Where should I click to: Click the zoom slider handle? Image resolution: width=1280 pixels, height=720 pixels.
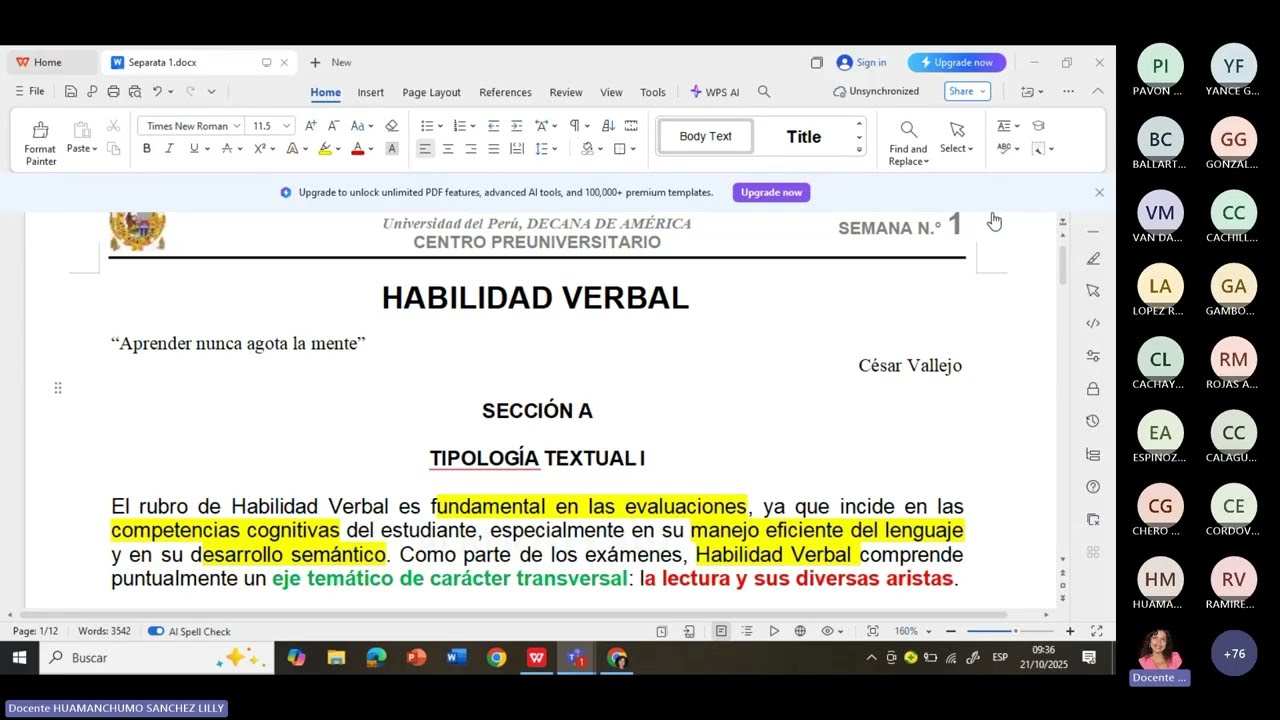[1015, 631]
